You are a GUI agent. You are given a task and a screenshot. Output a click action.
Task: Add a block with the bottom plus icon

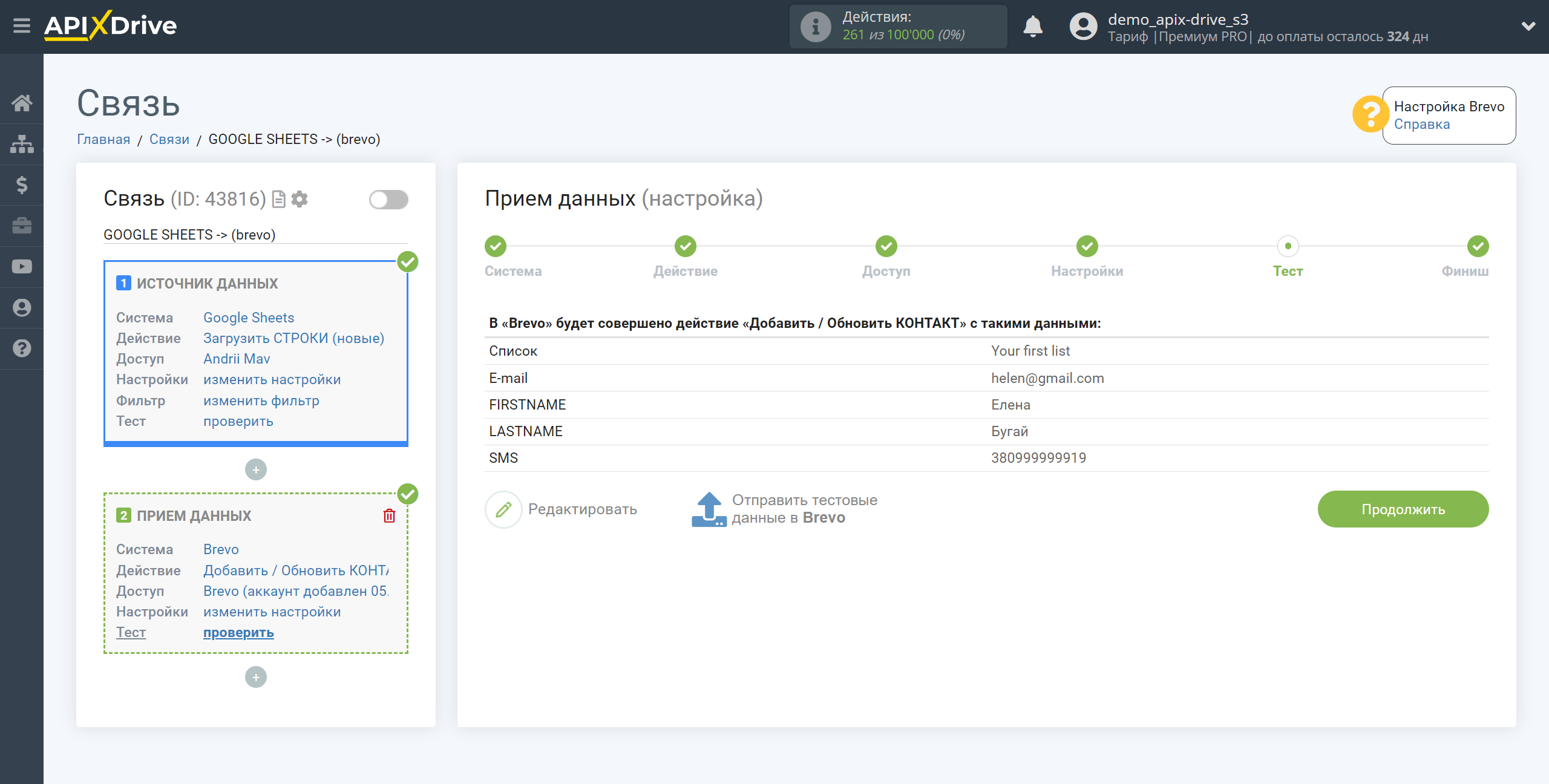(255, 678)
